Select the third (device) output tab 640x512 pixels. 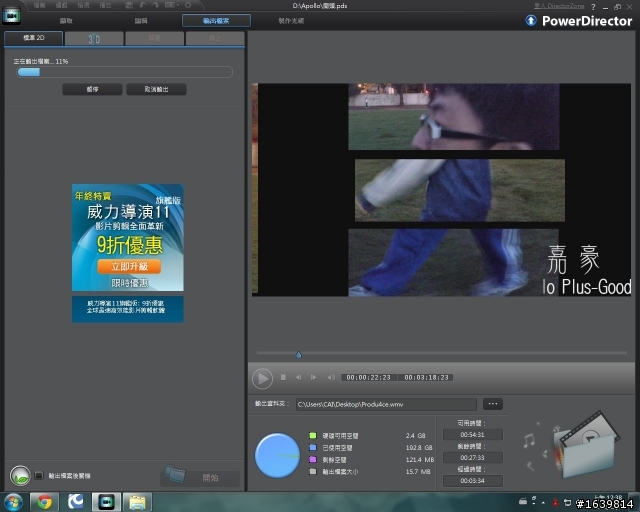point(154,39)
